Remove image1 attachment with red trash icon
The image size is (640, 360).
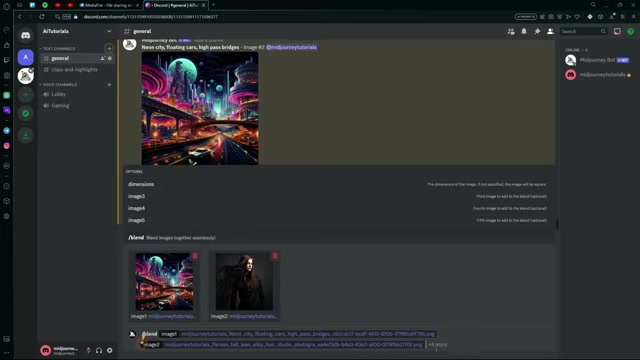point(195,256)
